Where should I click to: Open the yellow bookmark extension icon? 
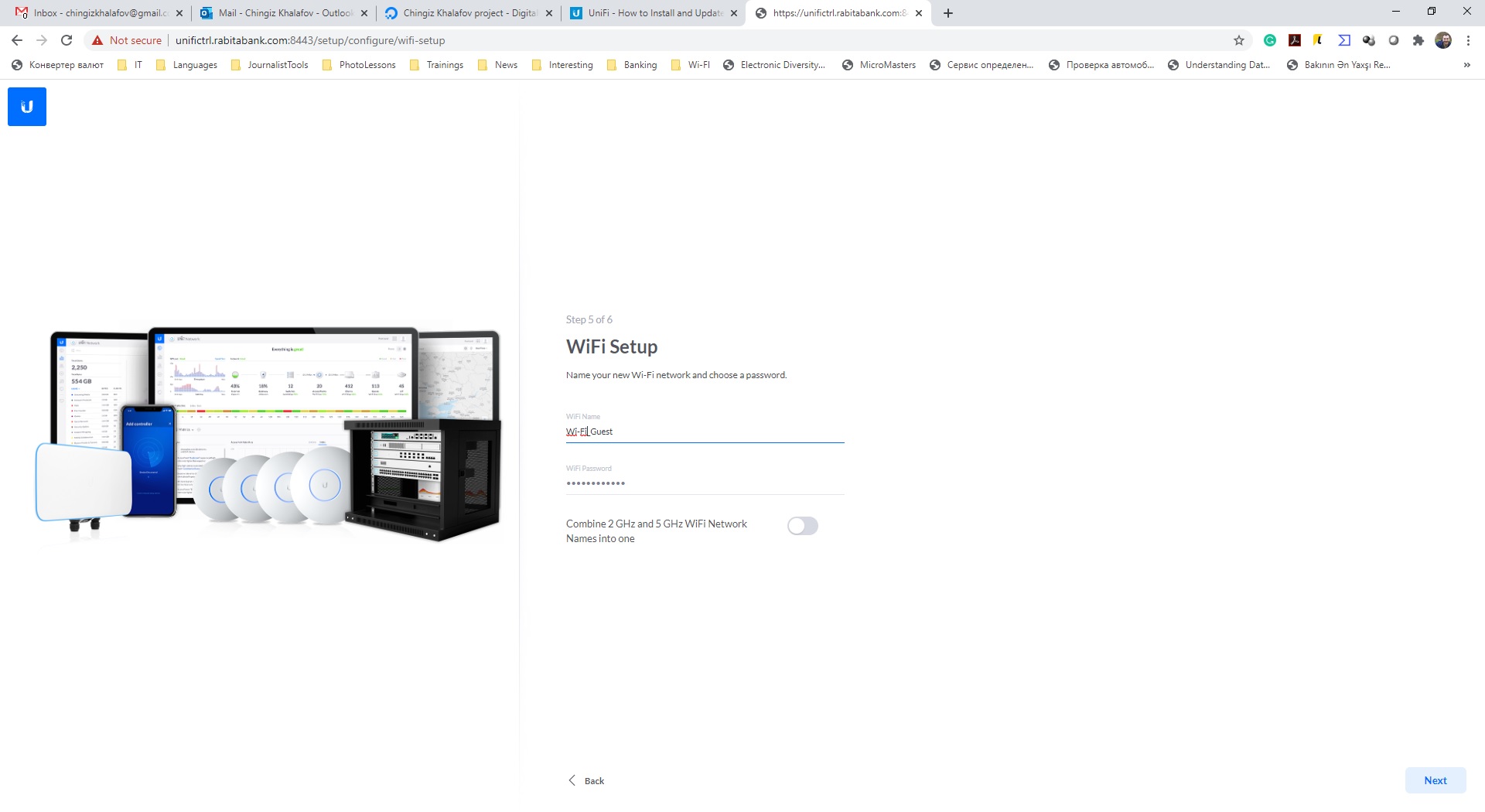tap(1319, 40)
